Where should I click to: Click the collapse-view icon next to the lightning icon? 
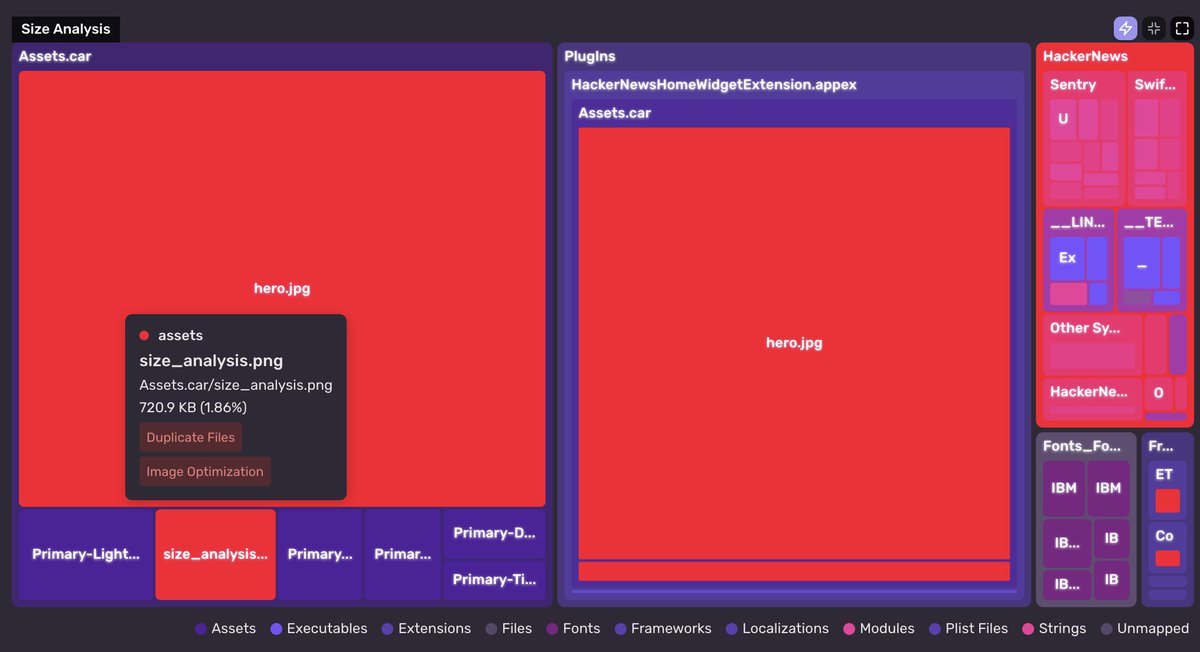[x=1153, y=28]
